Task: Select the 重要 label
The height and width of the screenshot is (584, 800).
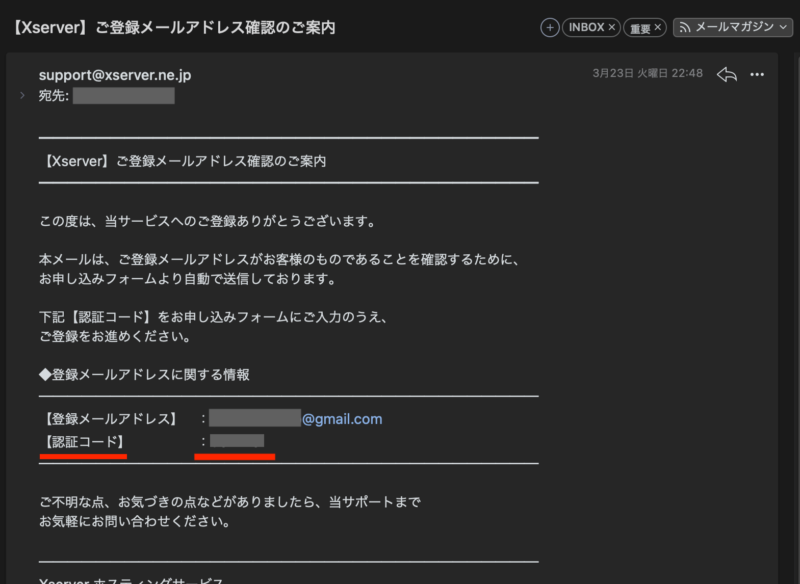Action: coord(640,28)
